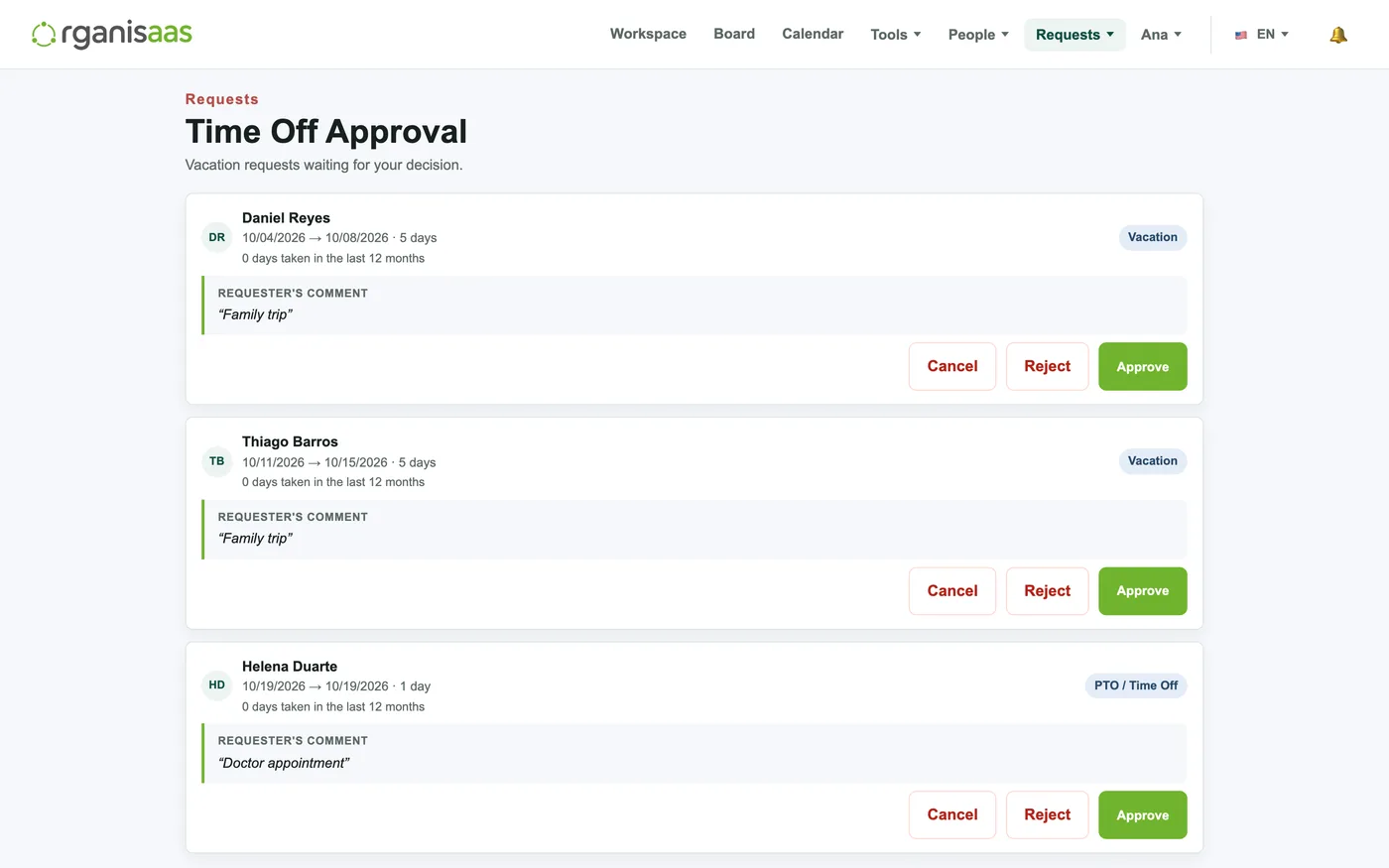This screenshot has width=1389, height=868.
Task: Open the Board page
Action: coord(734,34)
